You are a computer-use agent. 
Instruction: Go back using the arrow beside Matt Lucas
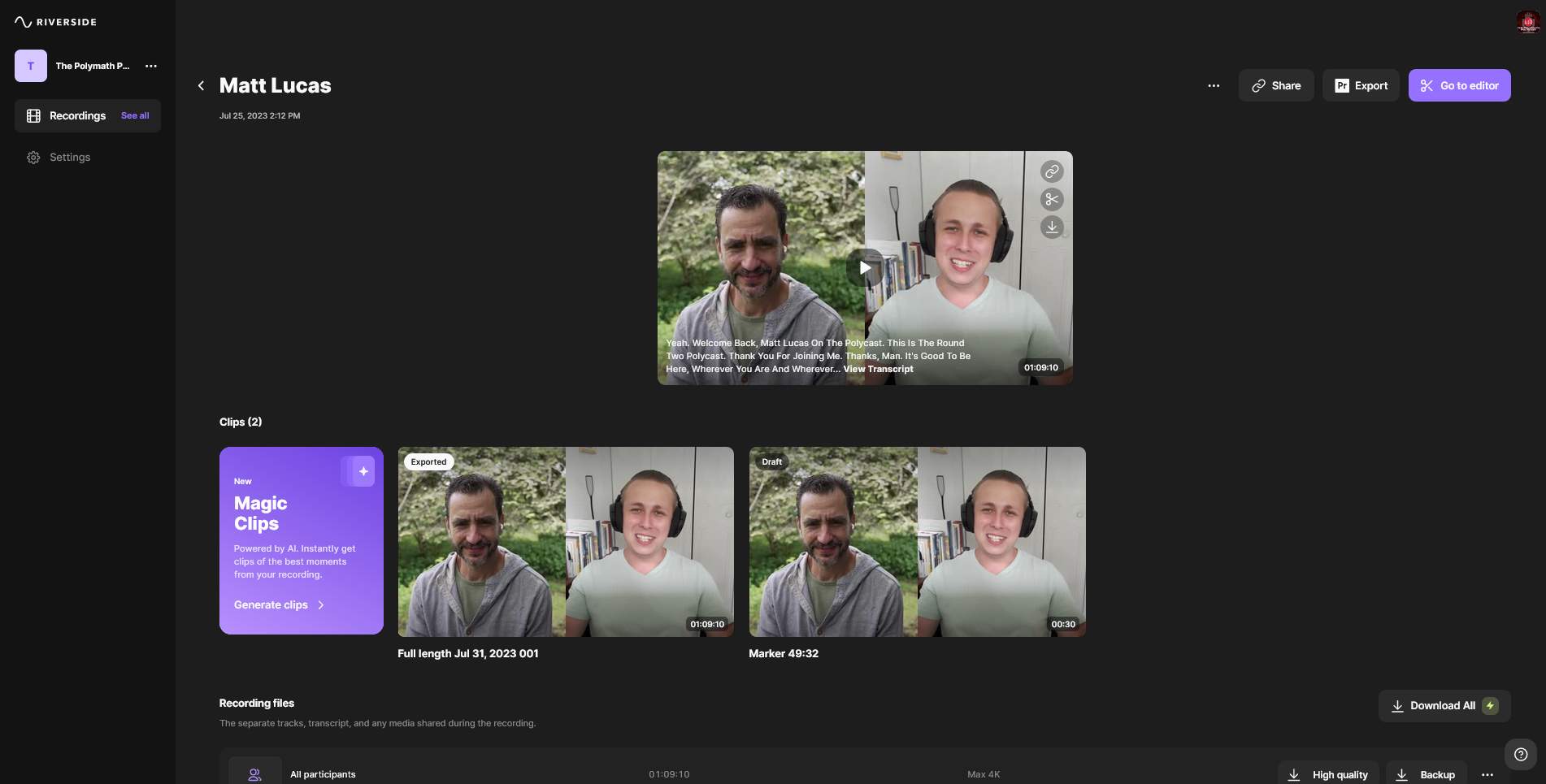tap(201, 85)
